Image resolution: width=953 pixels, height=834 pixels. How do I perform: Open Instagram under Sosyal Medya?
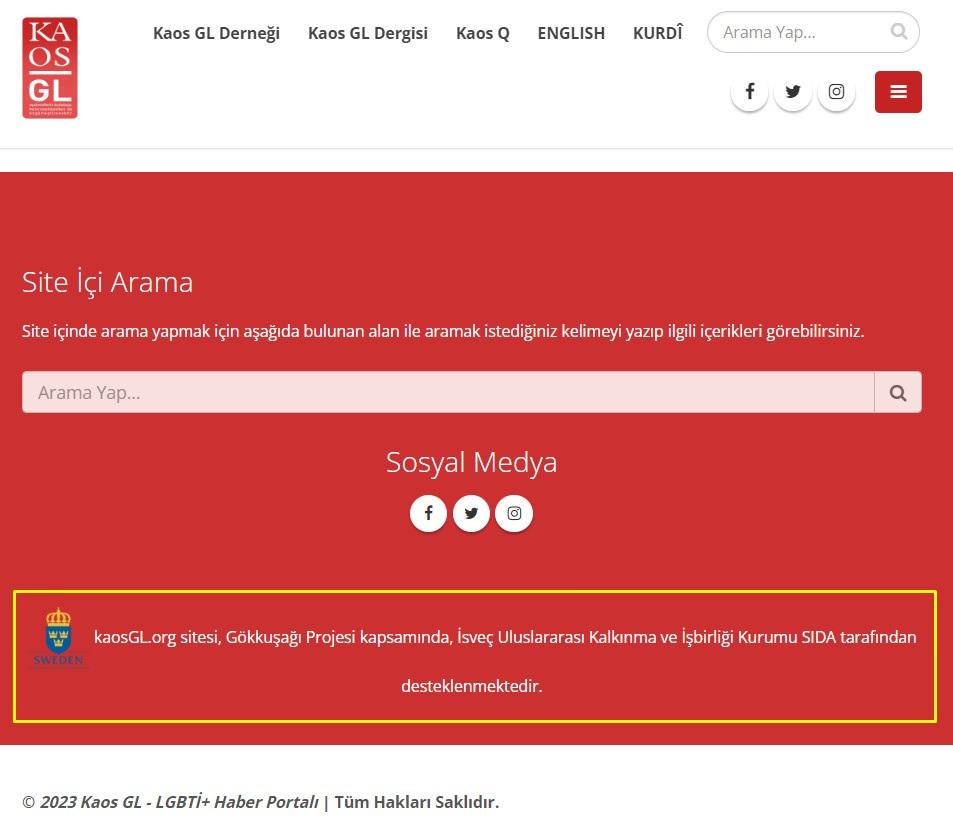click(514, 514)
